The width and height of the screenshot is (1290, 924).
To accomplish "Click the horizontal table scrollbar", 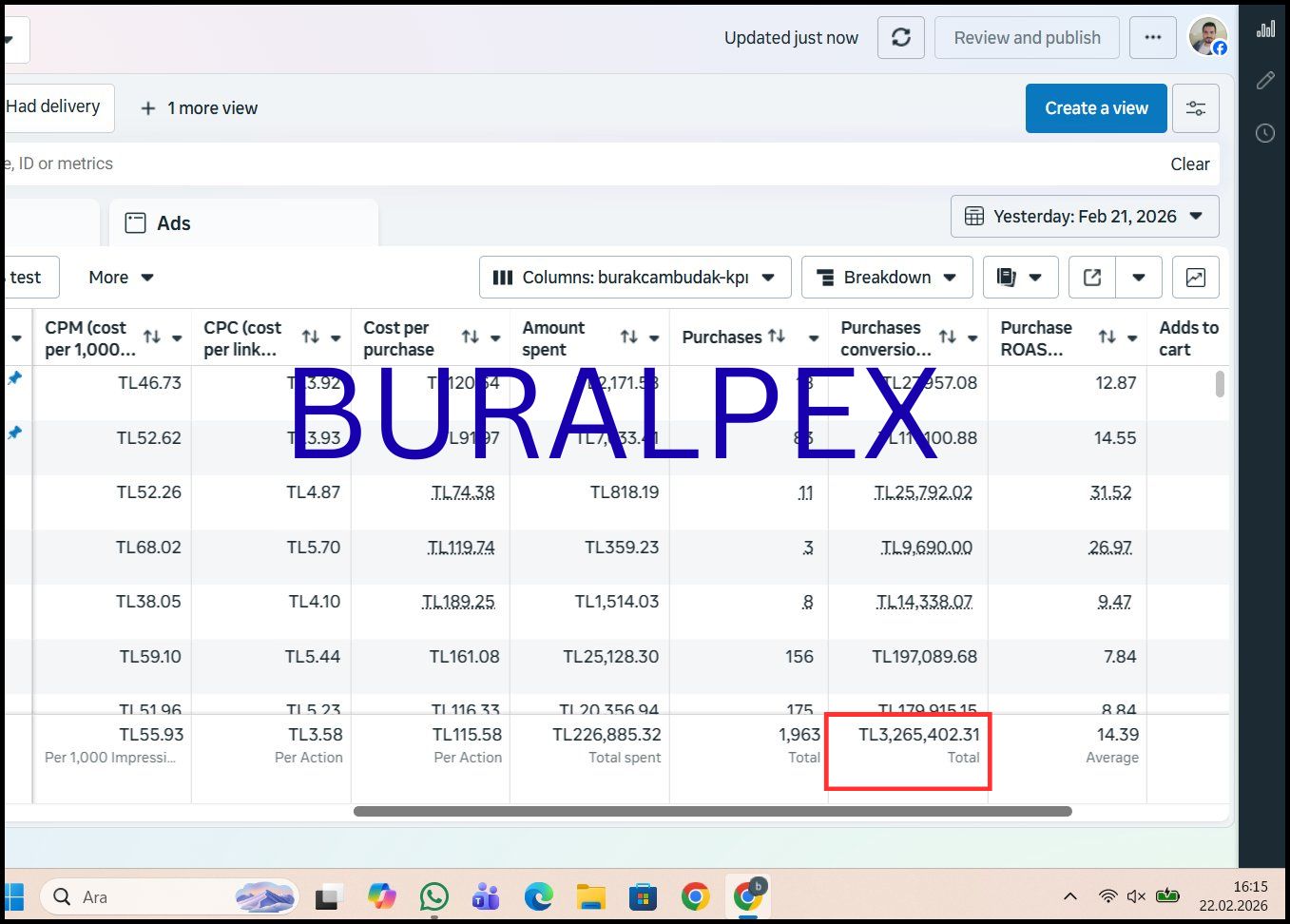I will [x=712, y=812].
